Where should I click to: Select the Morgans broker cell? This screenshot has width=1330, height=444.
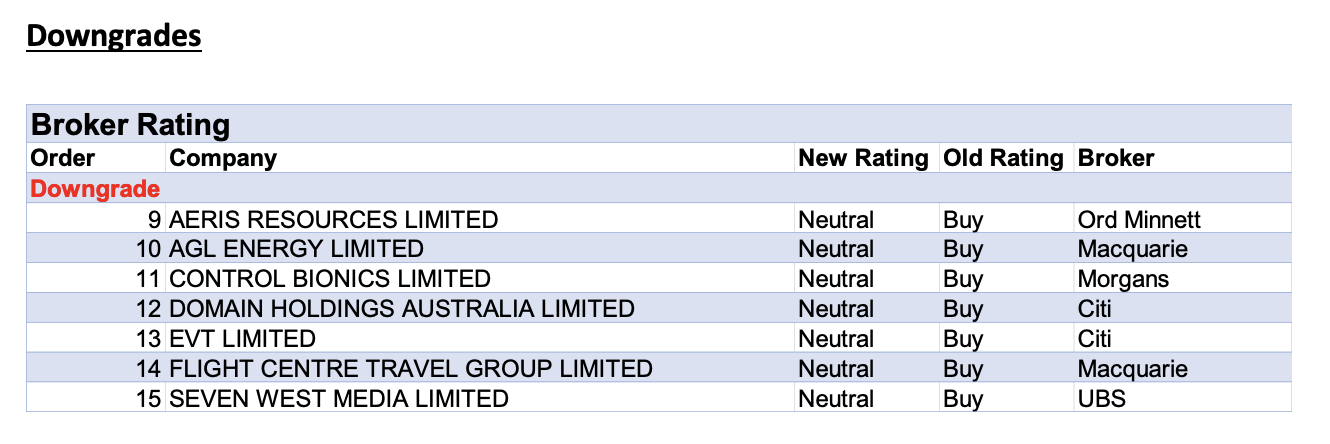click(1123, 279)
